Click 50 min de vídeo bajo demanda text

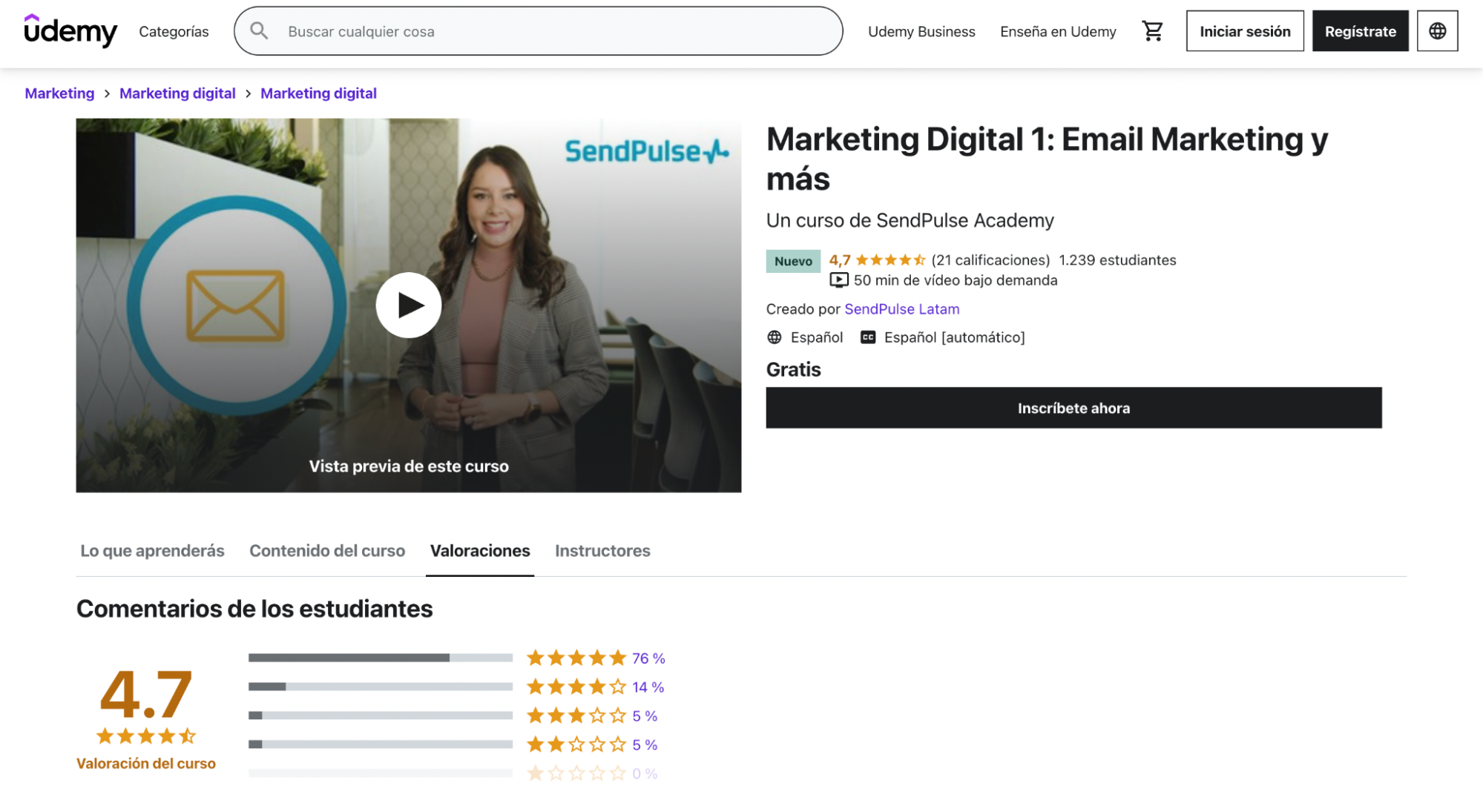[x=956, y=280]
